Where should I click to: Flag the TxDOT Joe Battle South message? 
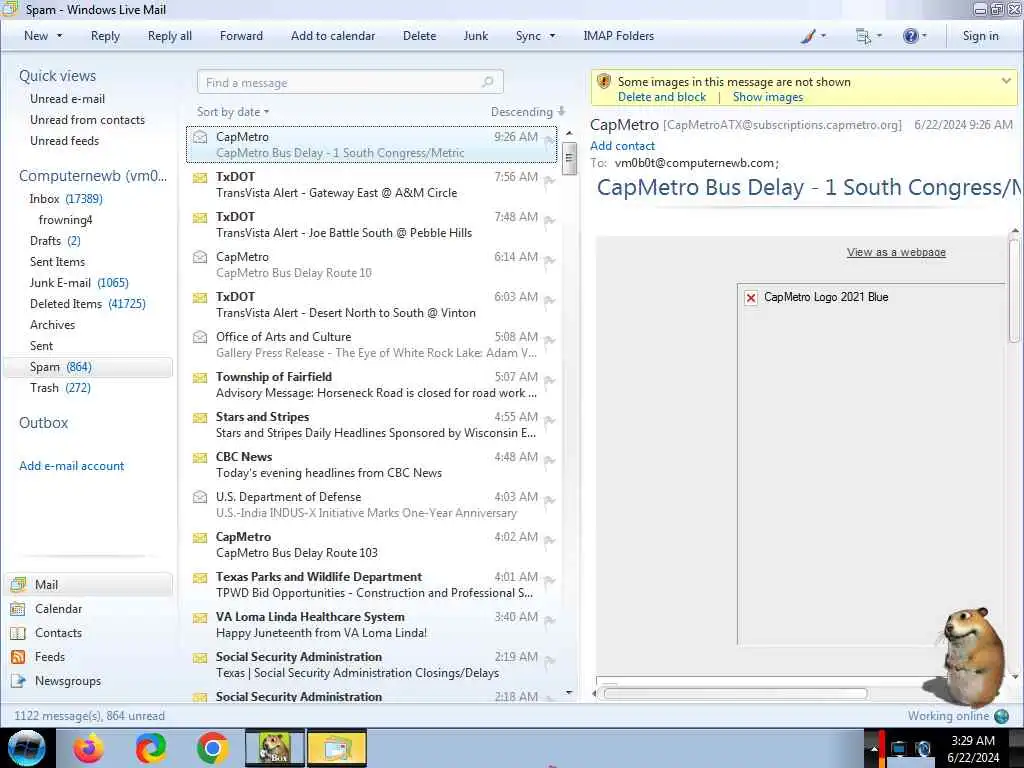click(x=549, y=221)
